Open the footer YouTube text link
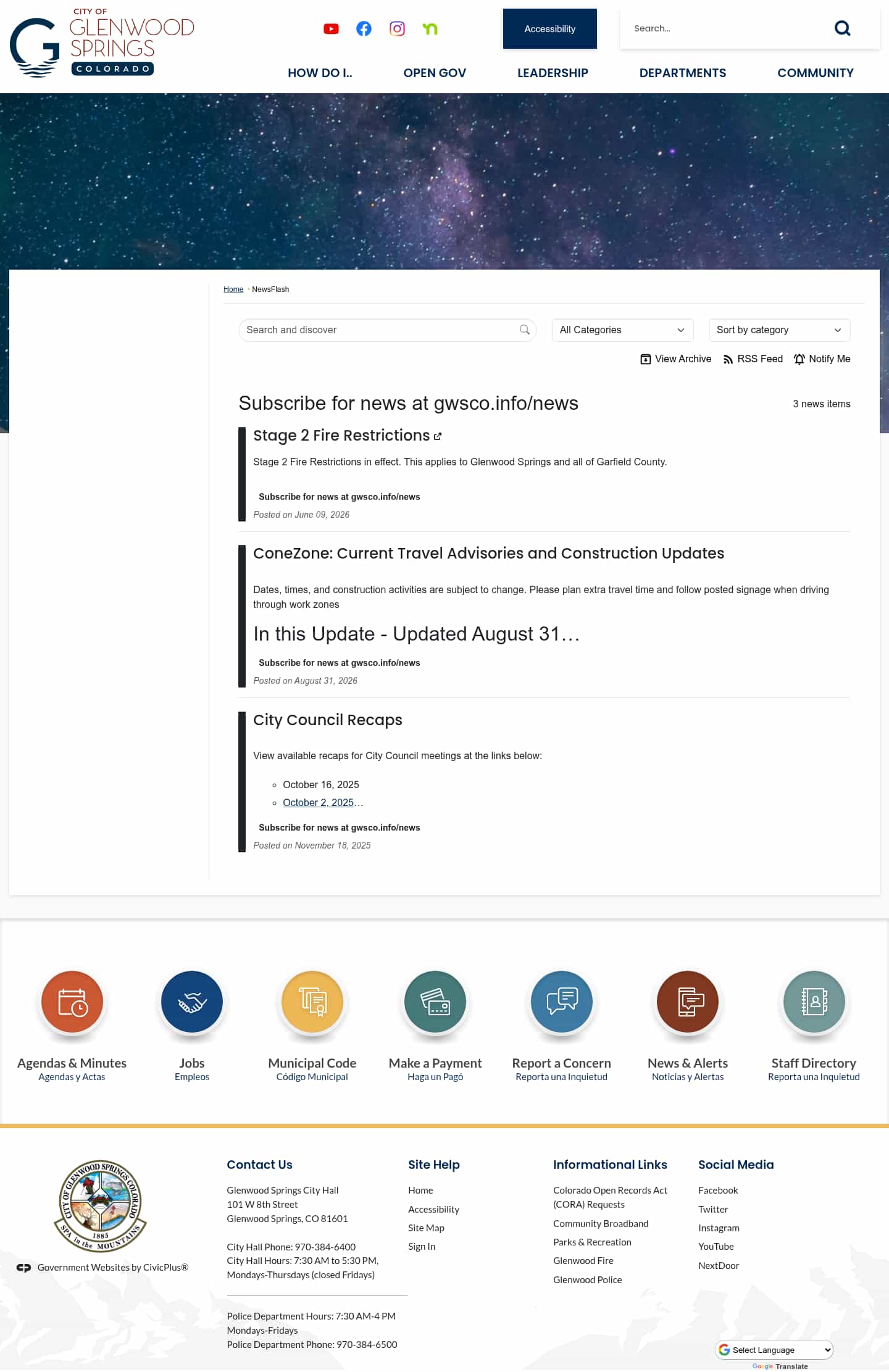889x1372 pixels. pos(716,1246)
